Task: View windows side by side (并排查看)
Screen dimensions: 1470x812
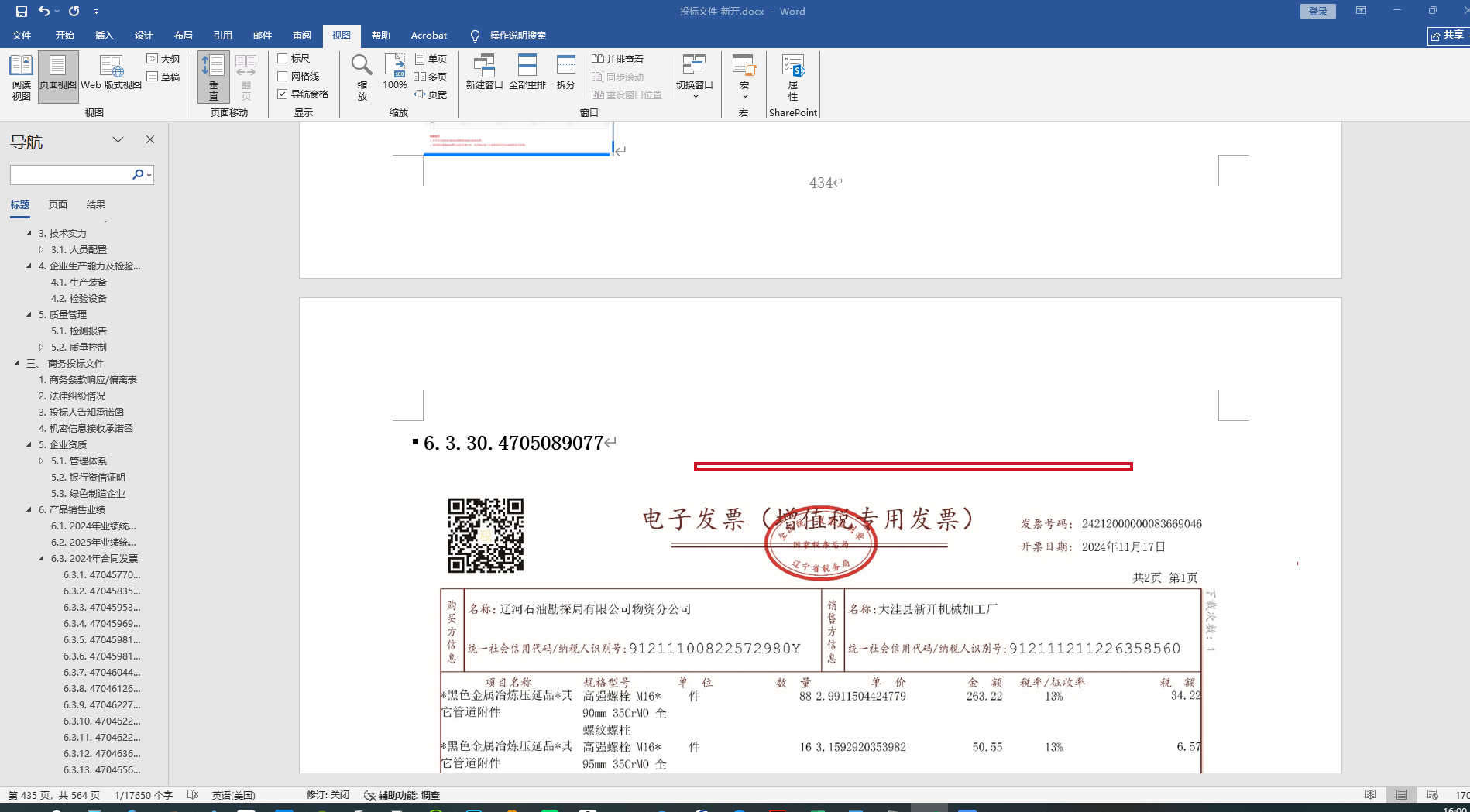Action: (618, 59)
